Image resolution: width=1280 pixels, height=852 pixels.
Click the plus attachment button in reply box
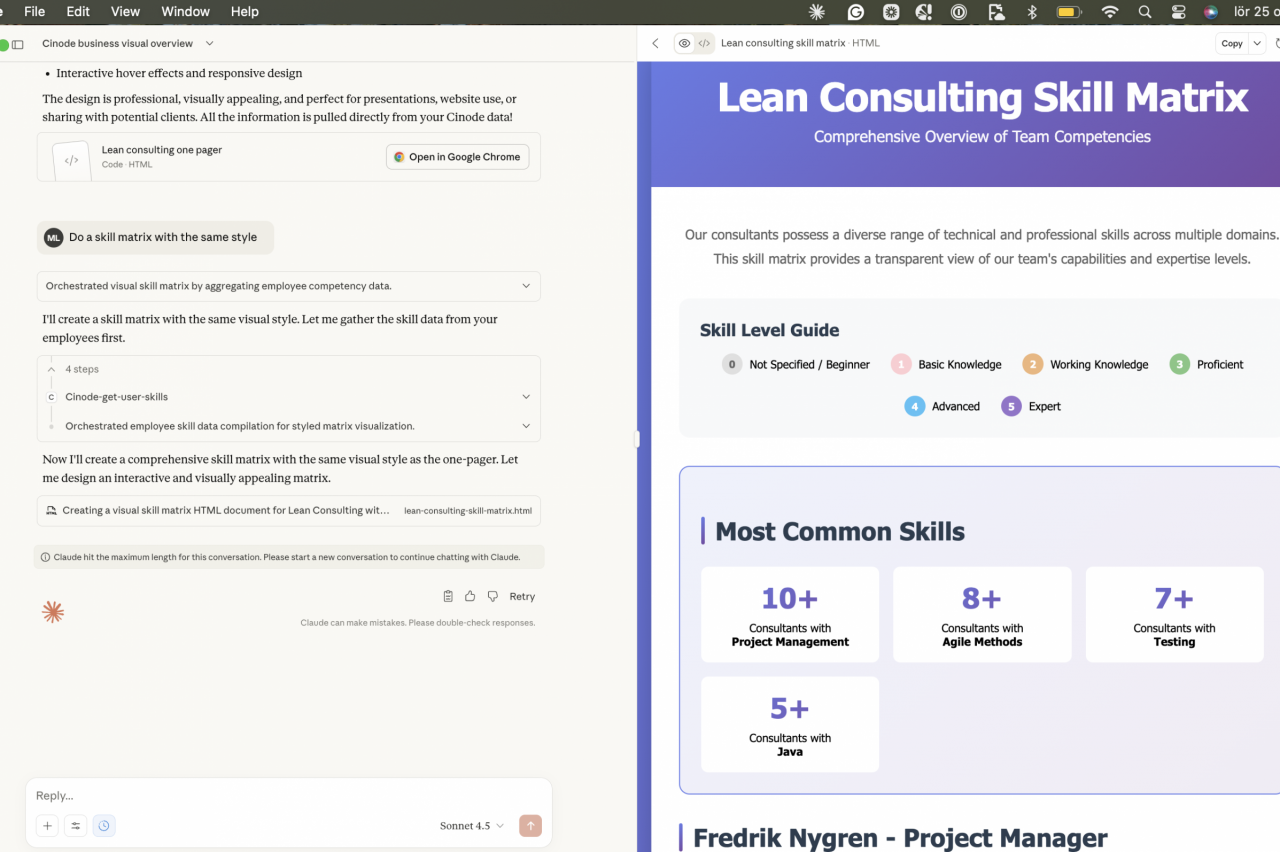47,826
